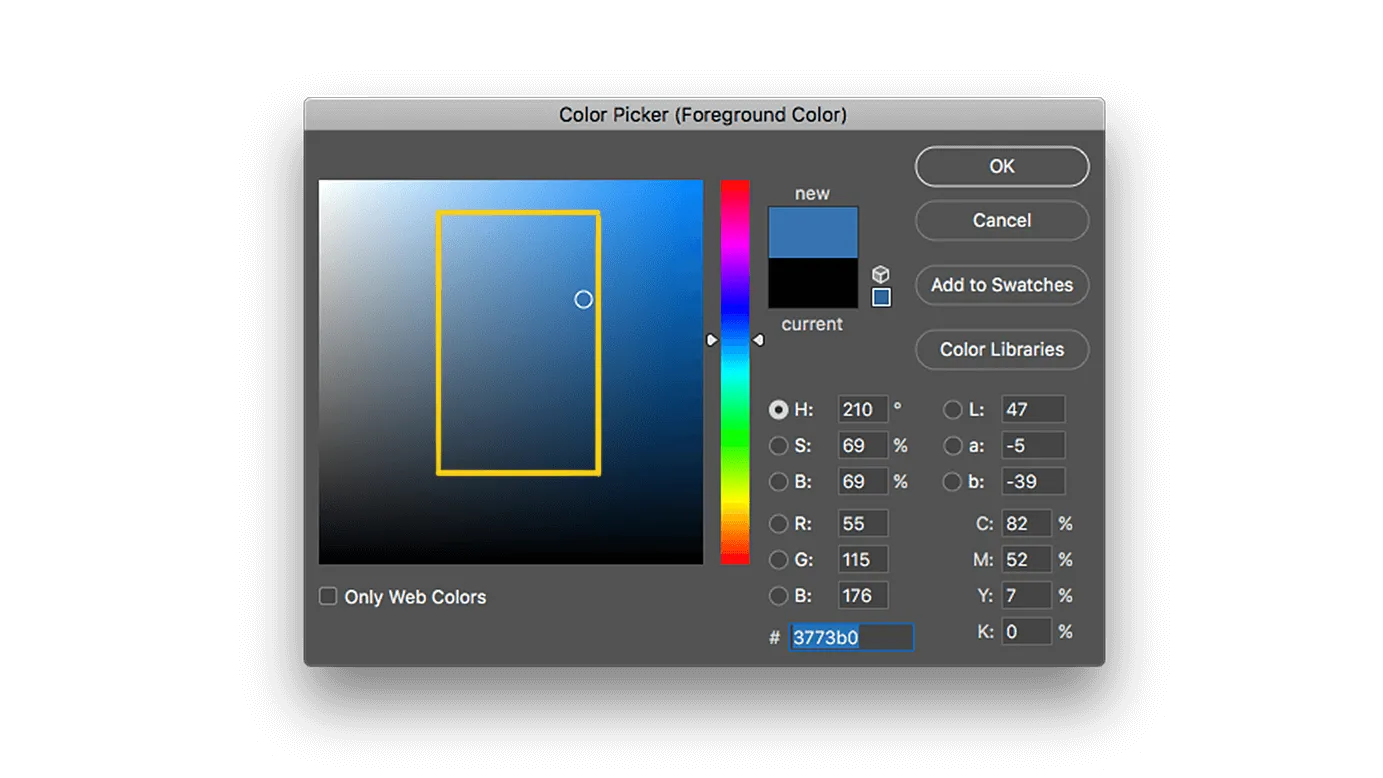Viewport: 1383px width, 778px height.
Task: Select the B brightness radio button
Action: (779, 481)
